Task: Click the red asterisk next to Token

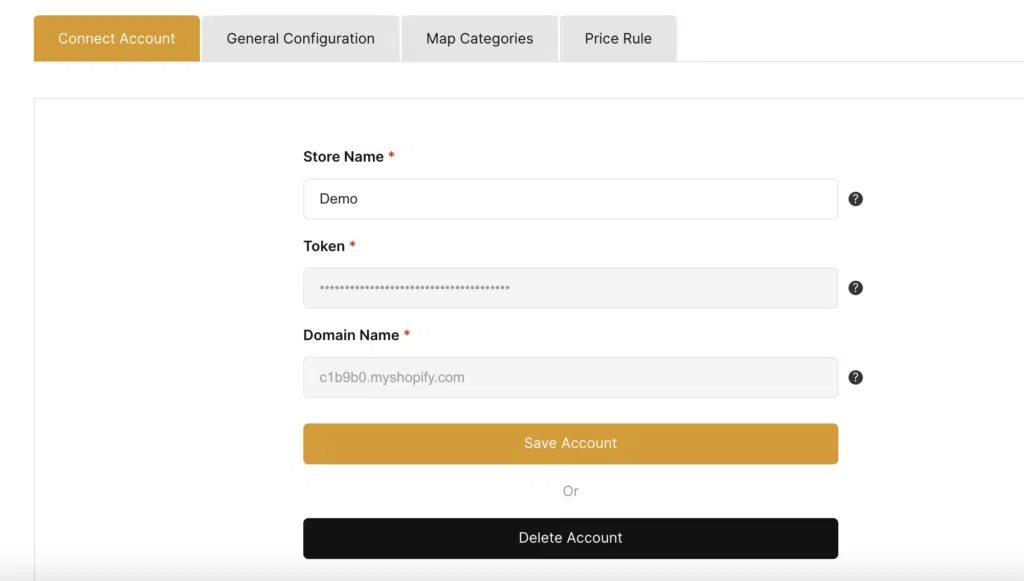Action: pos(353,246)
